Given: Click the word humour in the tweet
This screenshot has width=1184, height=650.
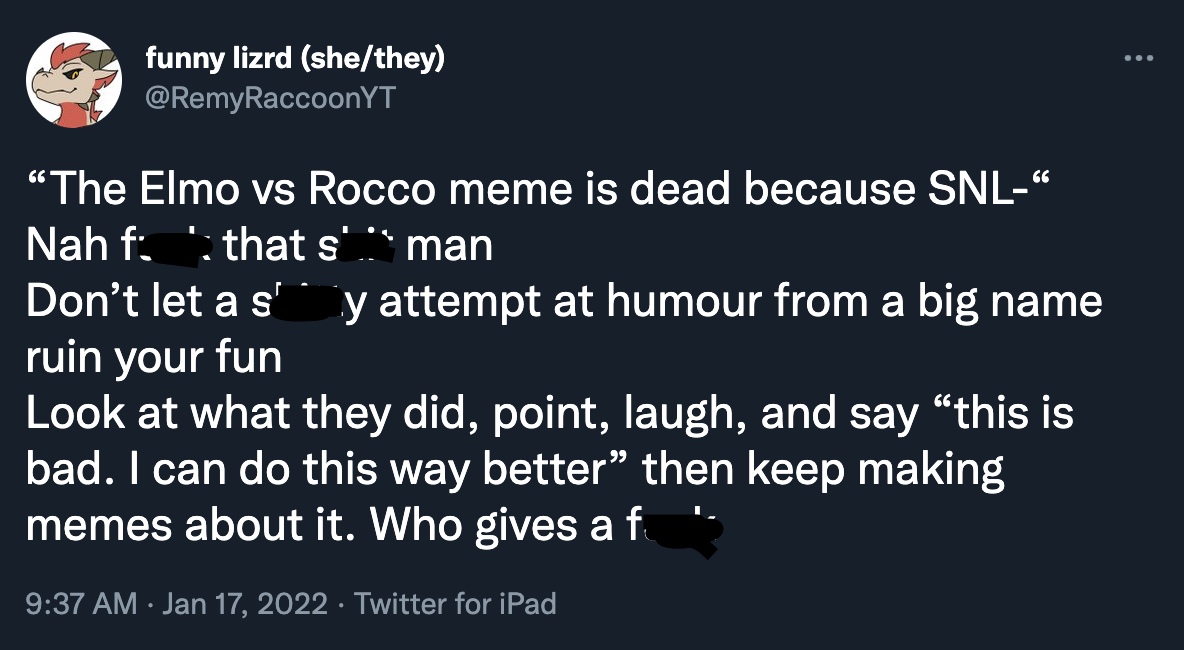Looking at the screenshot, I should click(695, 301).
